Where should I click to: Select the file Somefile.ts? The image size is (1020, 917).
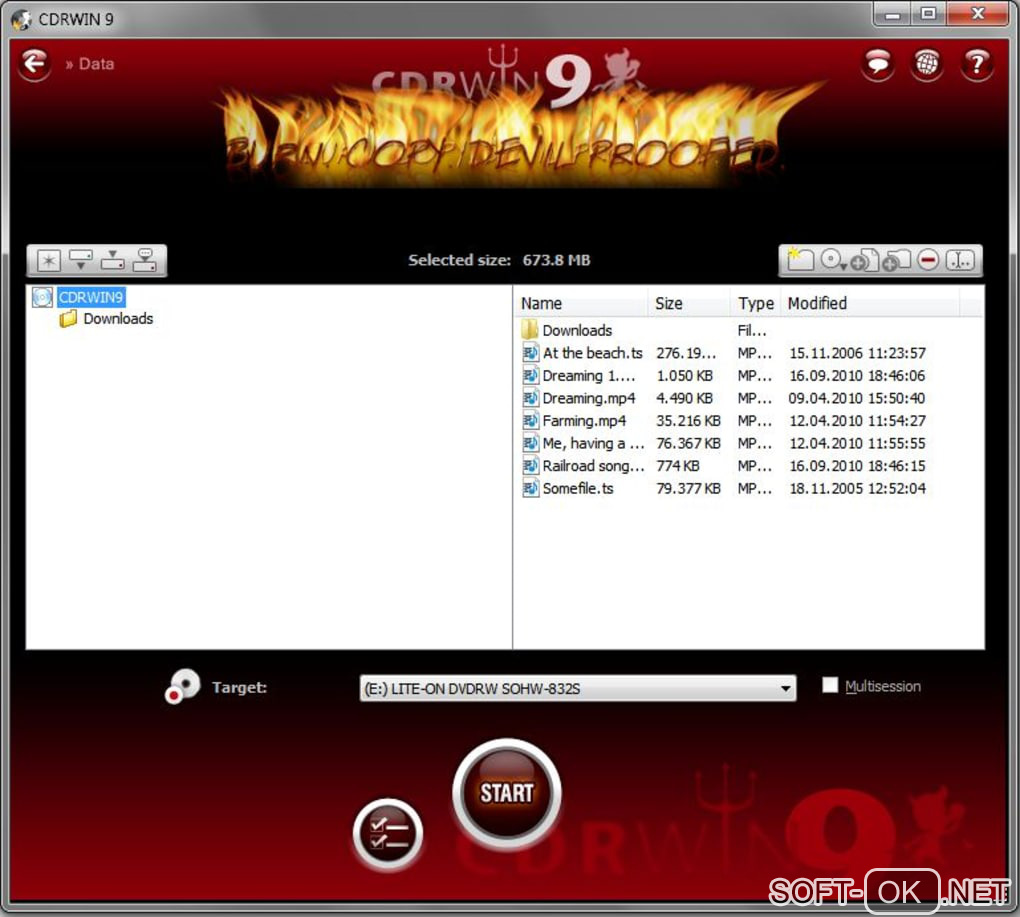click(x=578, y=488)
